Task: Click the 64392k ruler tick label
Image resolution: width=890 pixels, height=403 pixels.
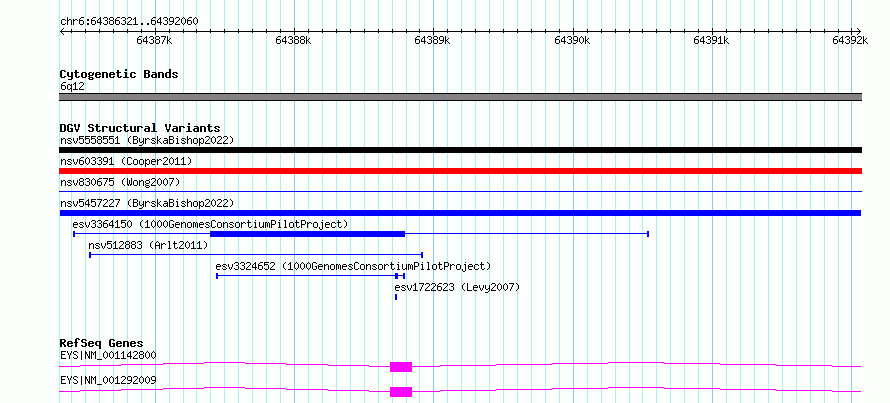Action: pyautogui.click(x=851, y=40)
